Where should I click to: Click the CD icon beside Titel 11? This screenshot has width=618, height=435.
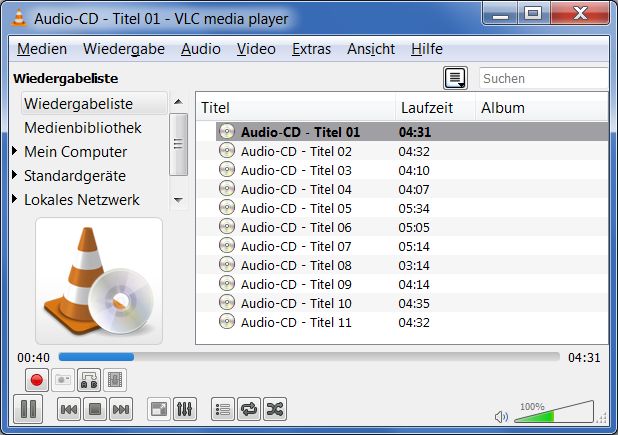click(227, 321)
